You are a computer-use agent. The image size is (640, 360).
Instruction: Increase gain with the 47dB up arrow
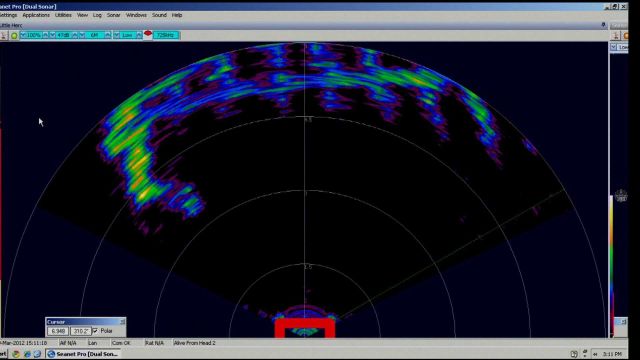click(x=75, y=36)
